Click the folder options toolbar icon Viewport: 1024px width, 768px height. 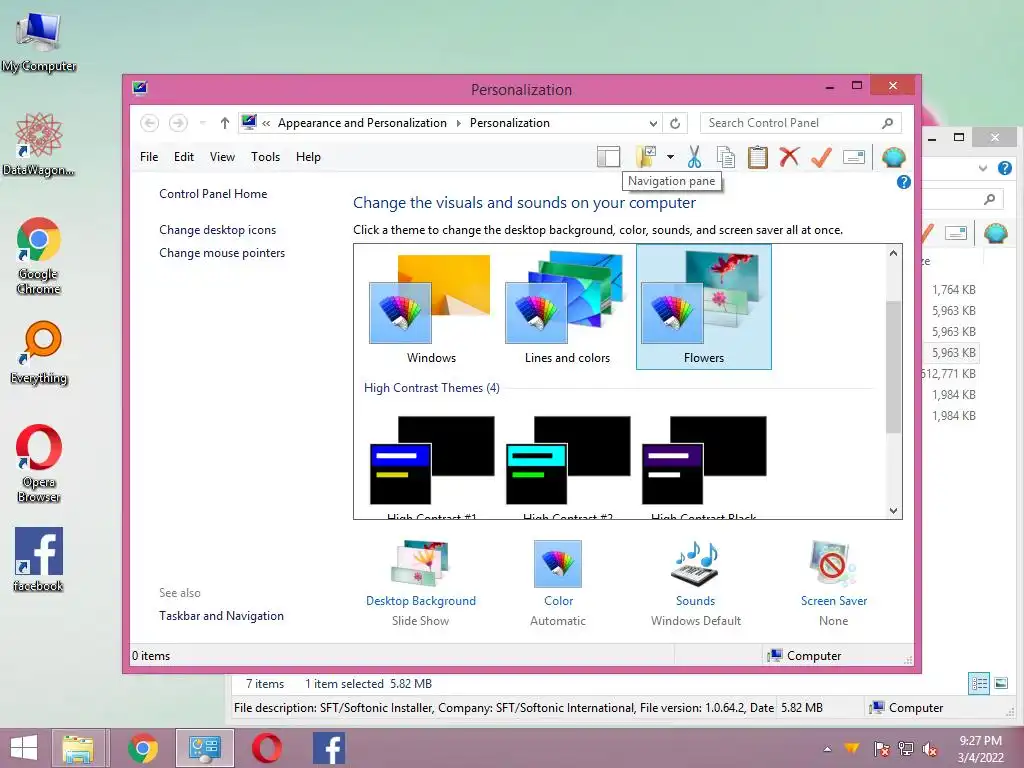646,157
